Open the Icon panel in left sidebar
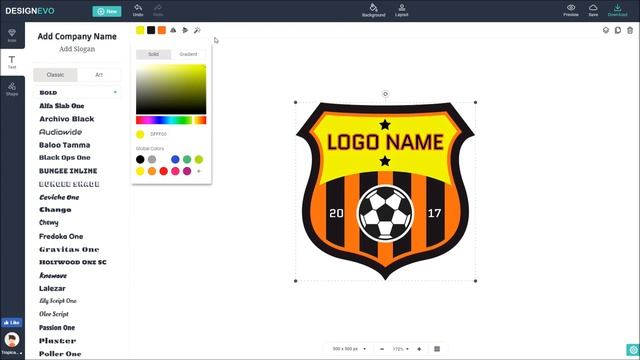 click(12, 36)
